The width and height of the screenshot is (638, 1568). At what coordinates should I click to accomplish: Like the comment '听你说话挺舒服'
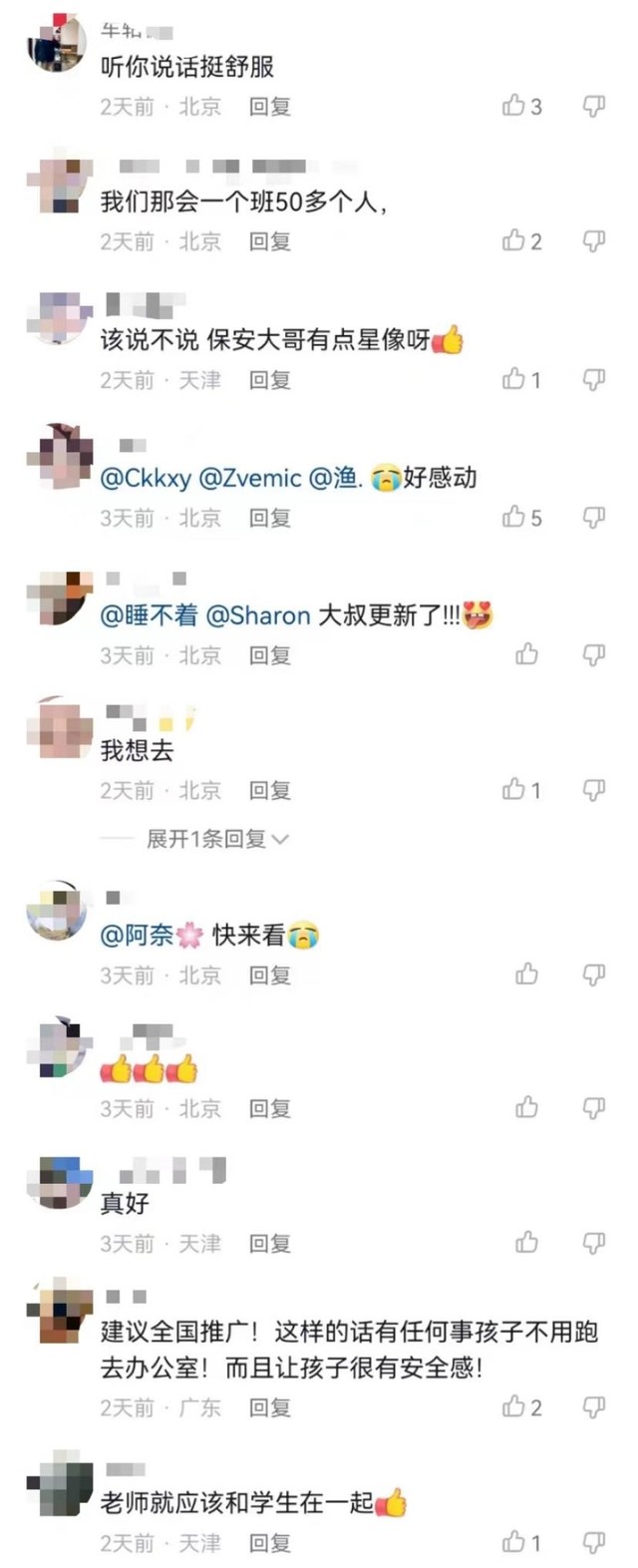coord(514,106)
